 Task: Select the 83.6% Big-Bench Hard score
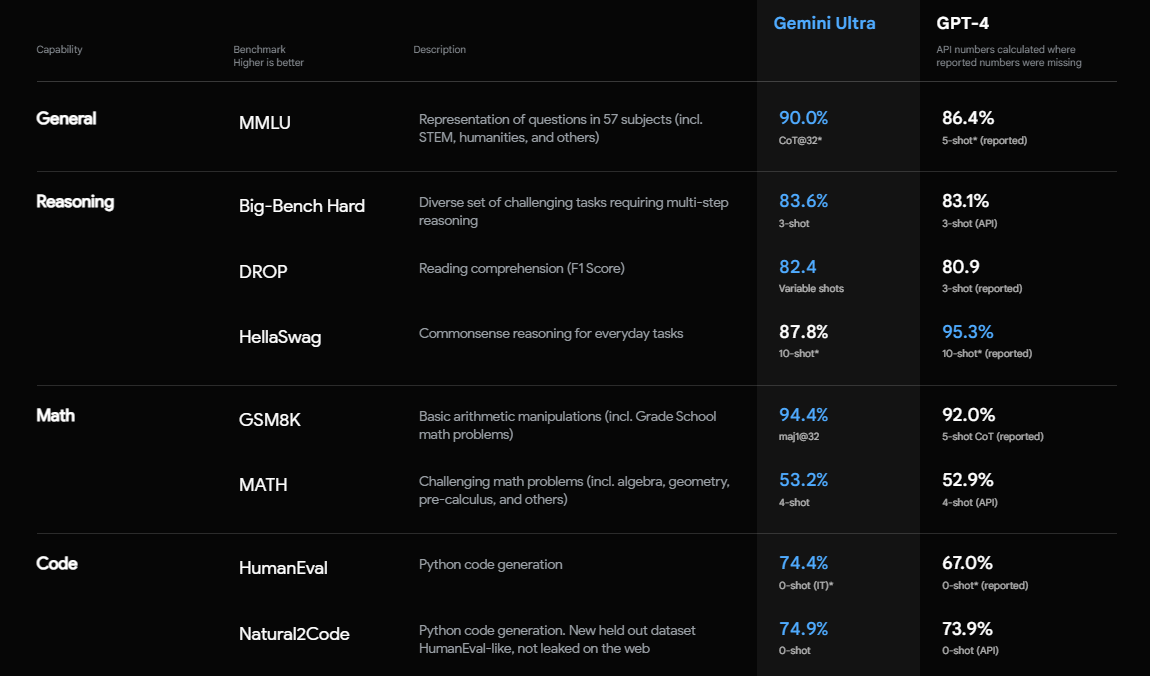[x=803, y=201]
